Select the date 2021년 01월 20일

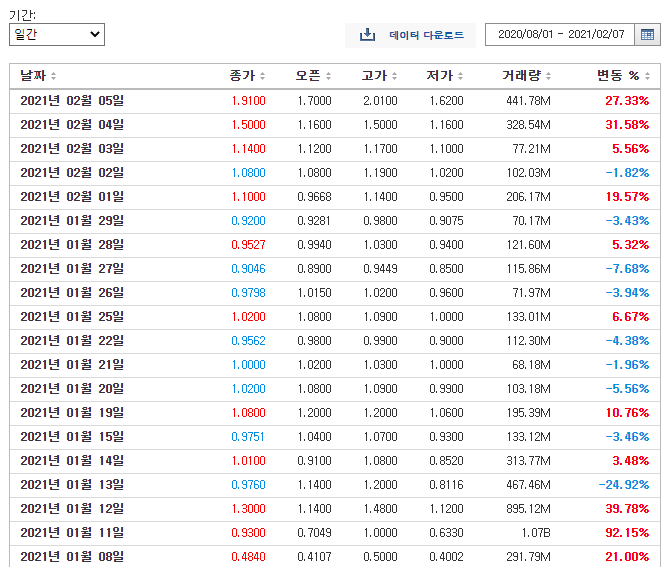pos(72,389)
